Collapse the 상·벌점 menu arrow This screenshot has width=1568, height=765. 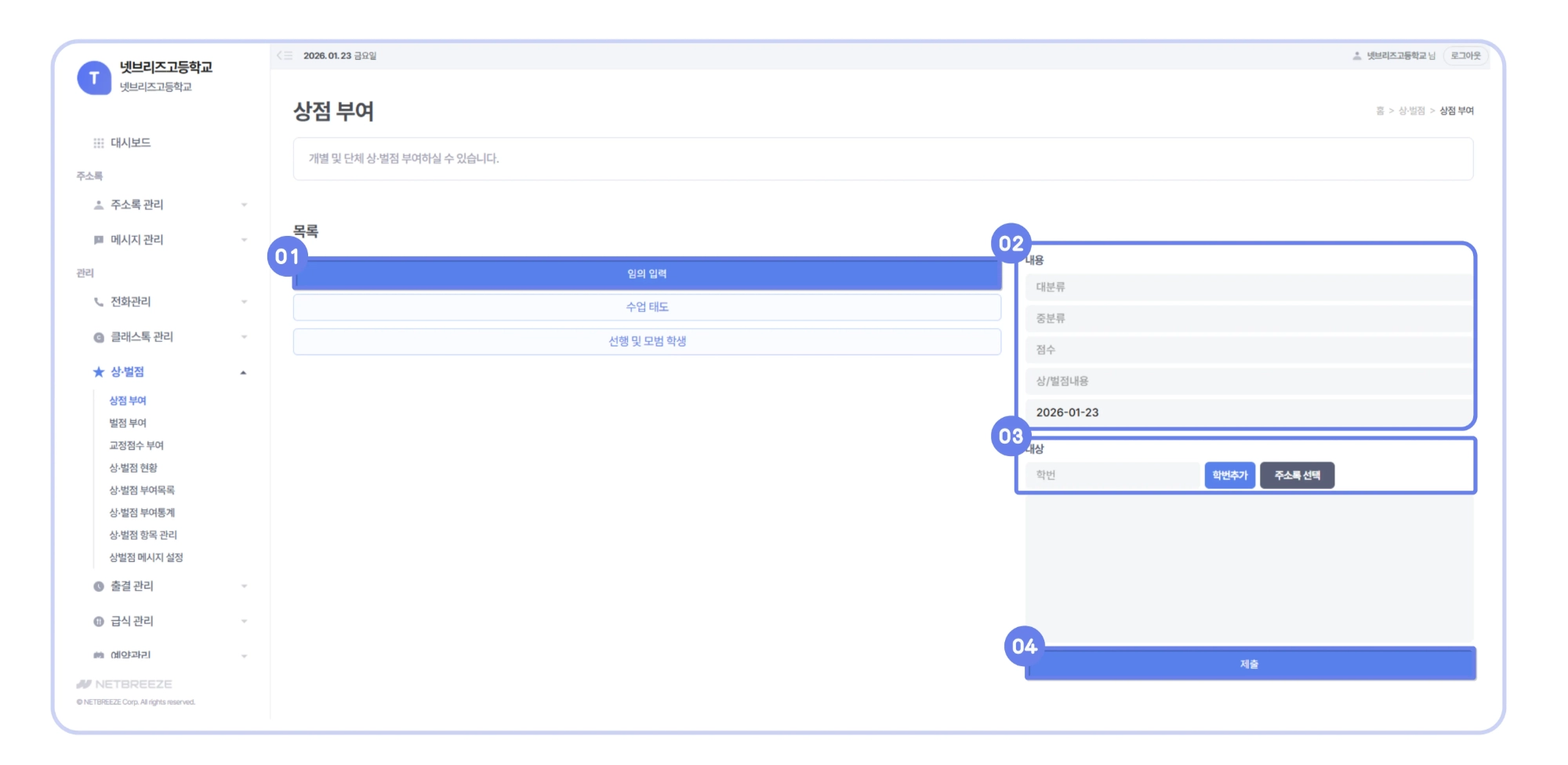[x=244, y=372]
